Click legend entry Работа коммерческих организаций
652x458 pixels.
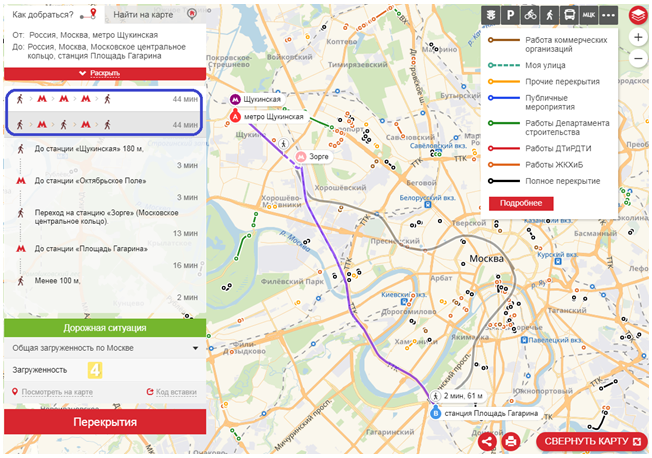[x=566, y=45]
